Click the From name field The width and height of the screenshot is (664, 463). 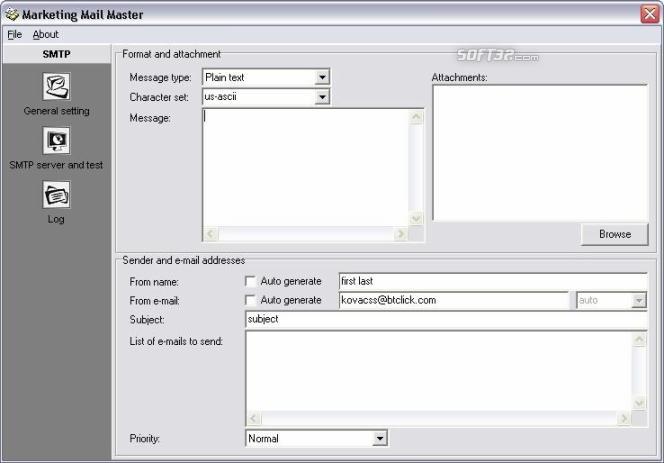493,281
